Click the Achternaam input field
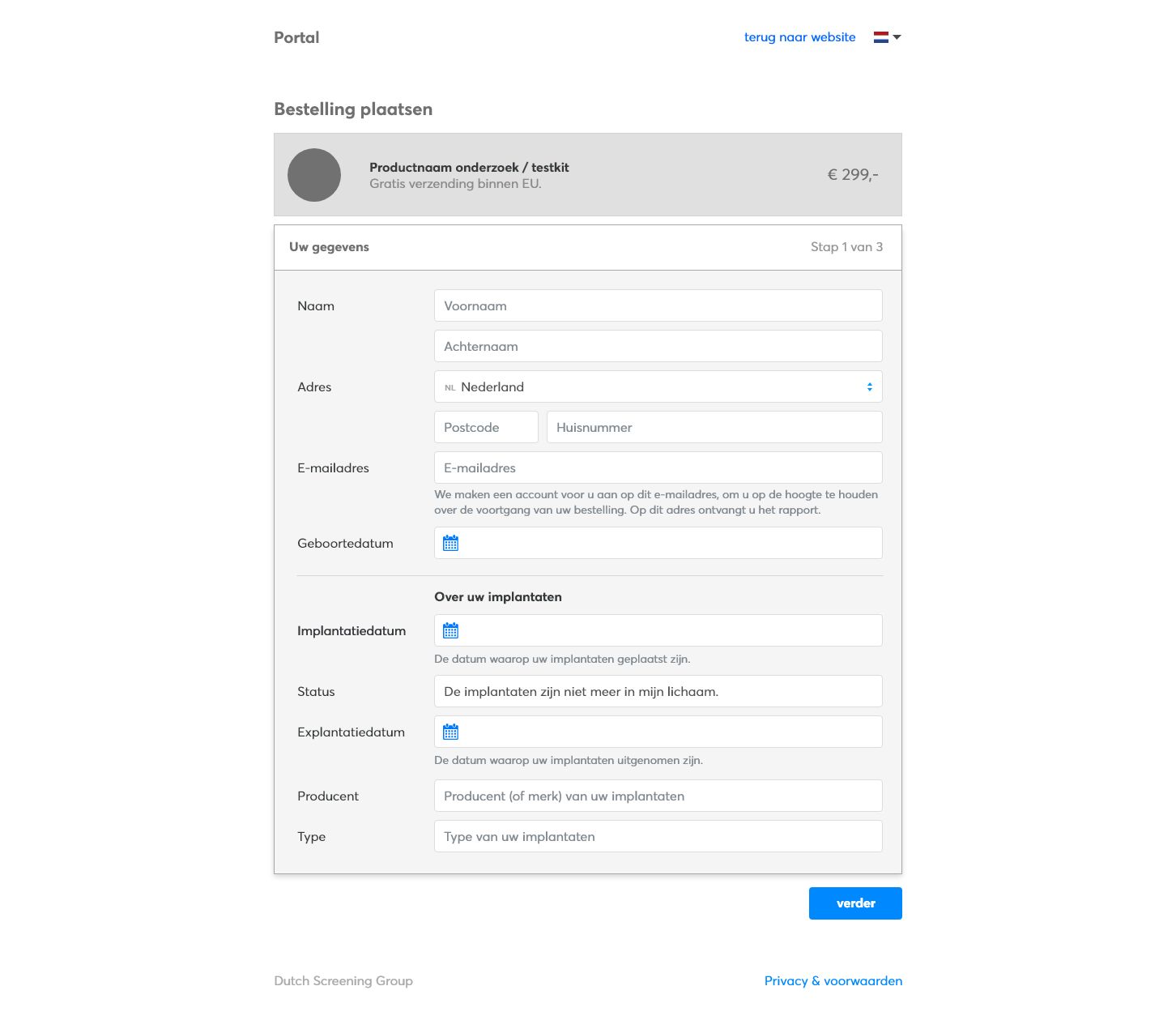This screenshot has width=1176, height=1016. (x=658, y=346)
